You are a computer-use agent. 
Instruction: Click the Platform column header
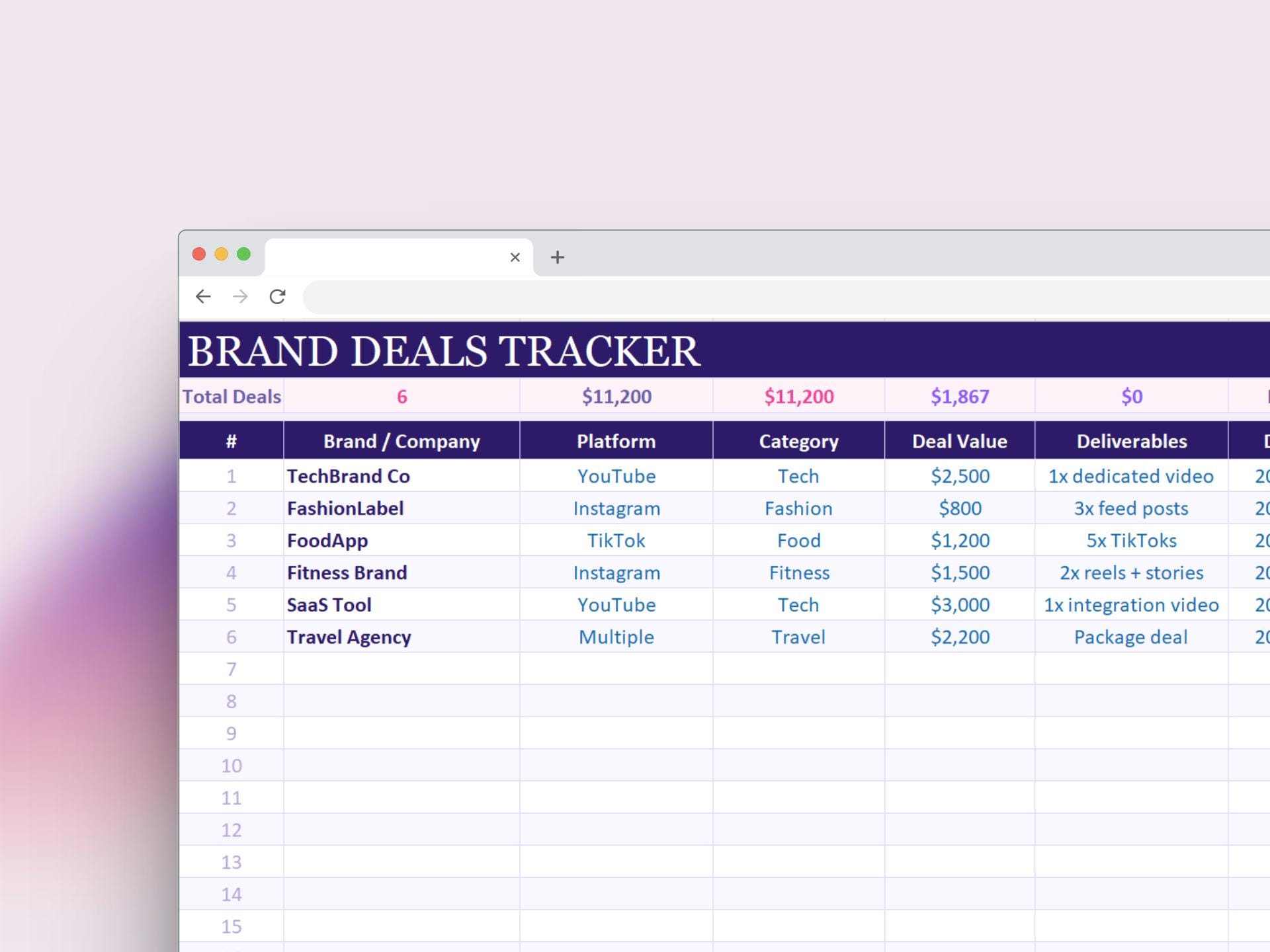[x=616, y=441]
